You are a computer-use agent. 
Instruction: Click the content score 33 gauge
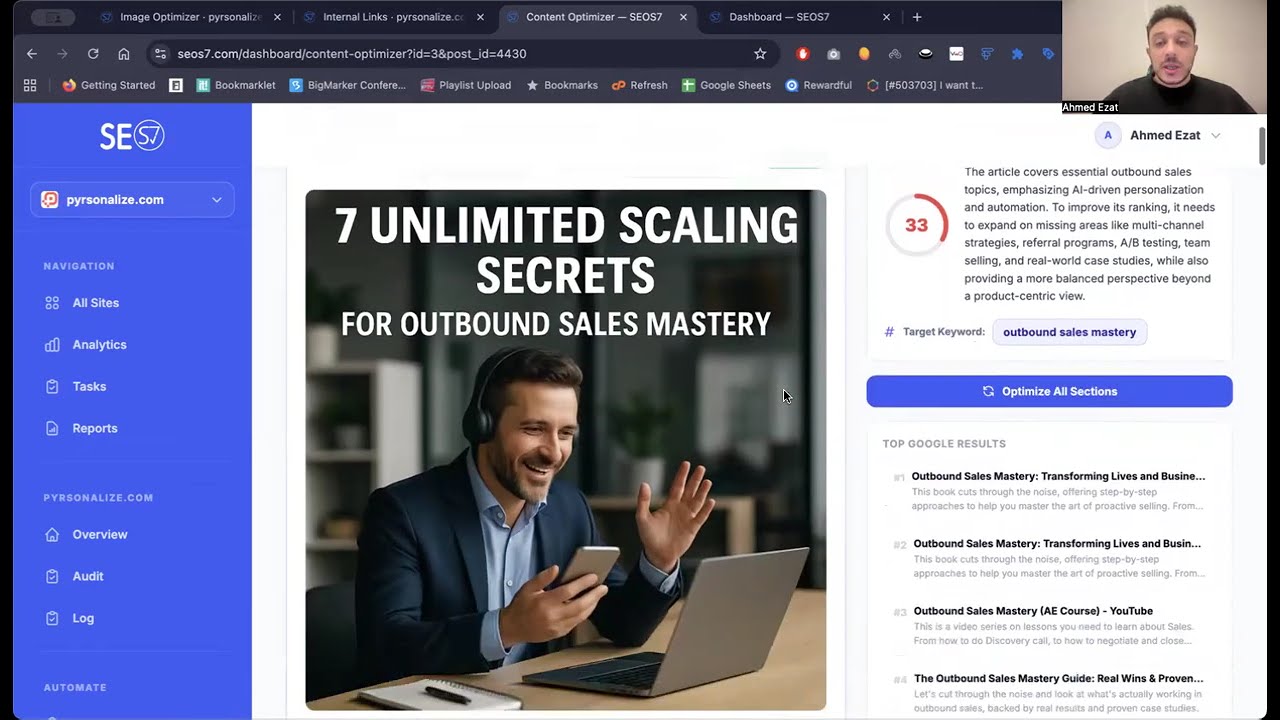[x=916, y=225]
